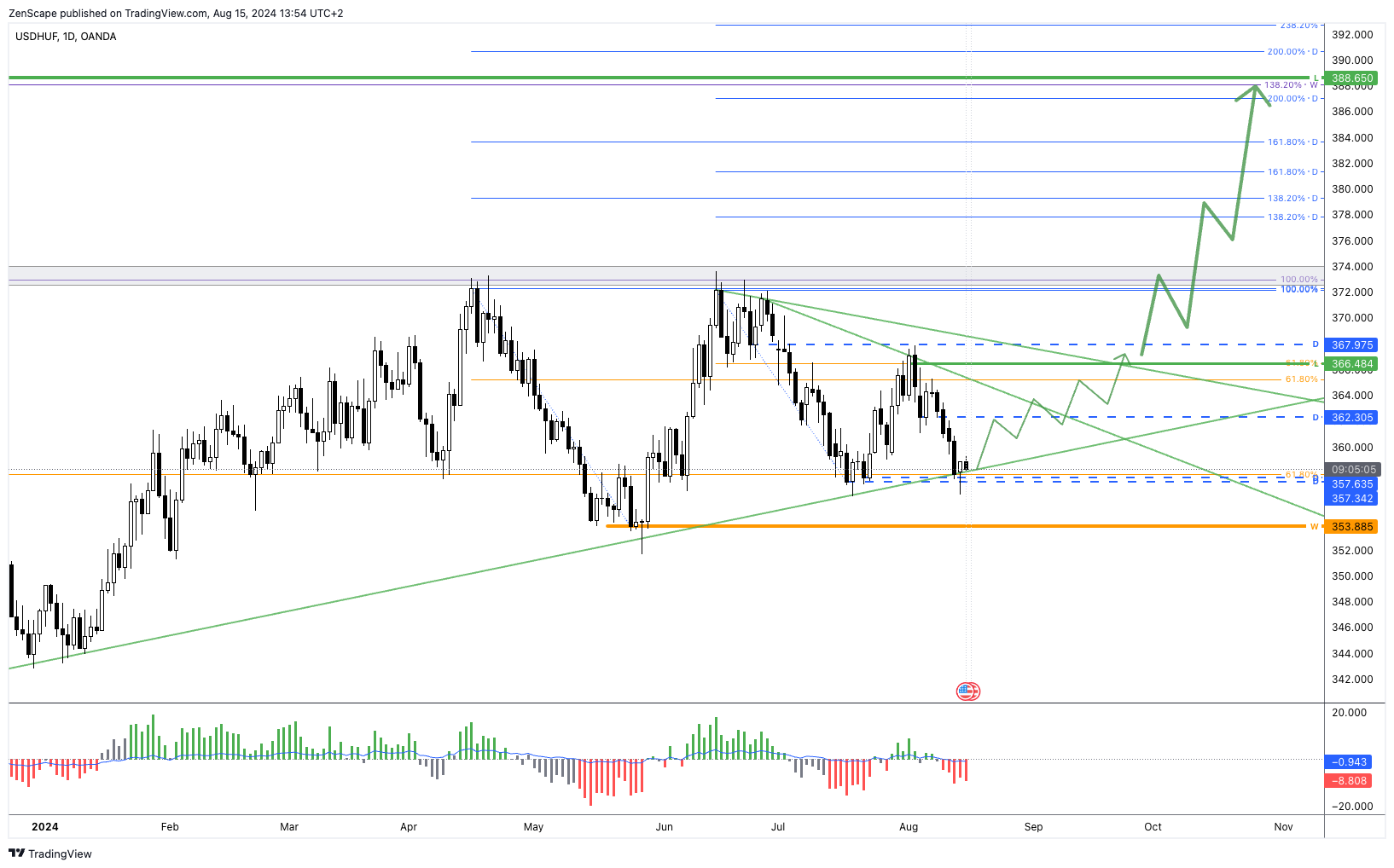The image size is (1394, 868).
Task: Click the 350.000 price axis value
Action: click(x=1352, y=576)
